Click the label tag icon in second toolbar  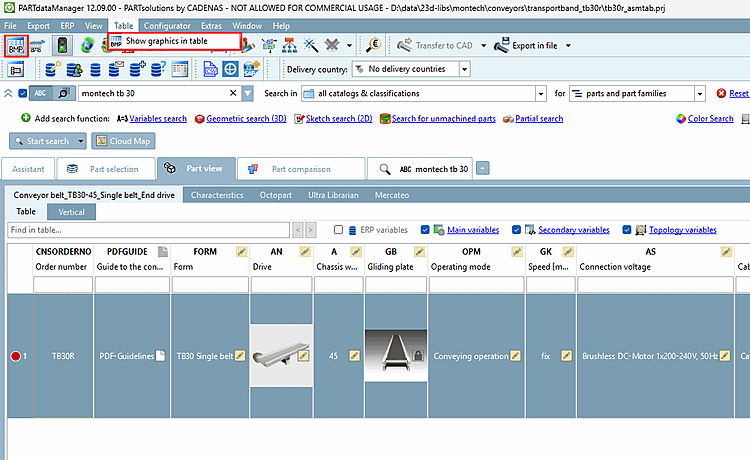tap(16, 70)
